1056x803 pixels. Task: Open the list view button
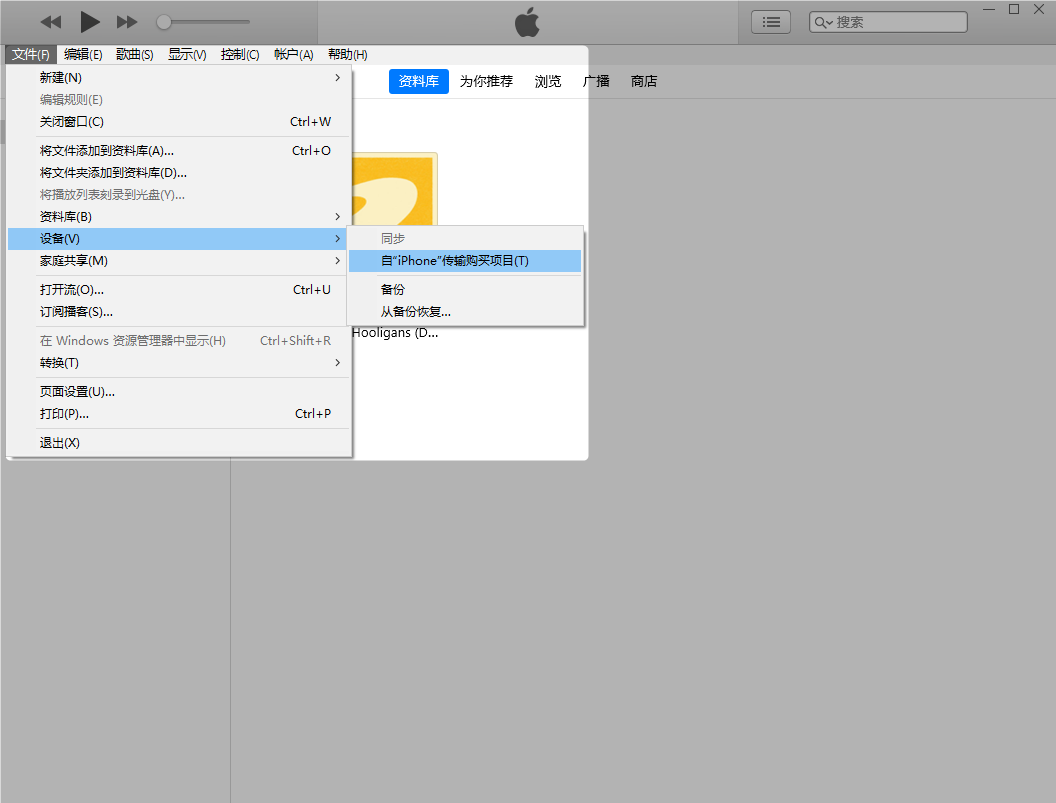pos(771,22)
